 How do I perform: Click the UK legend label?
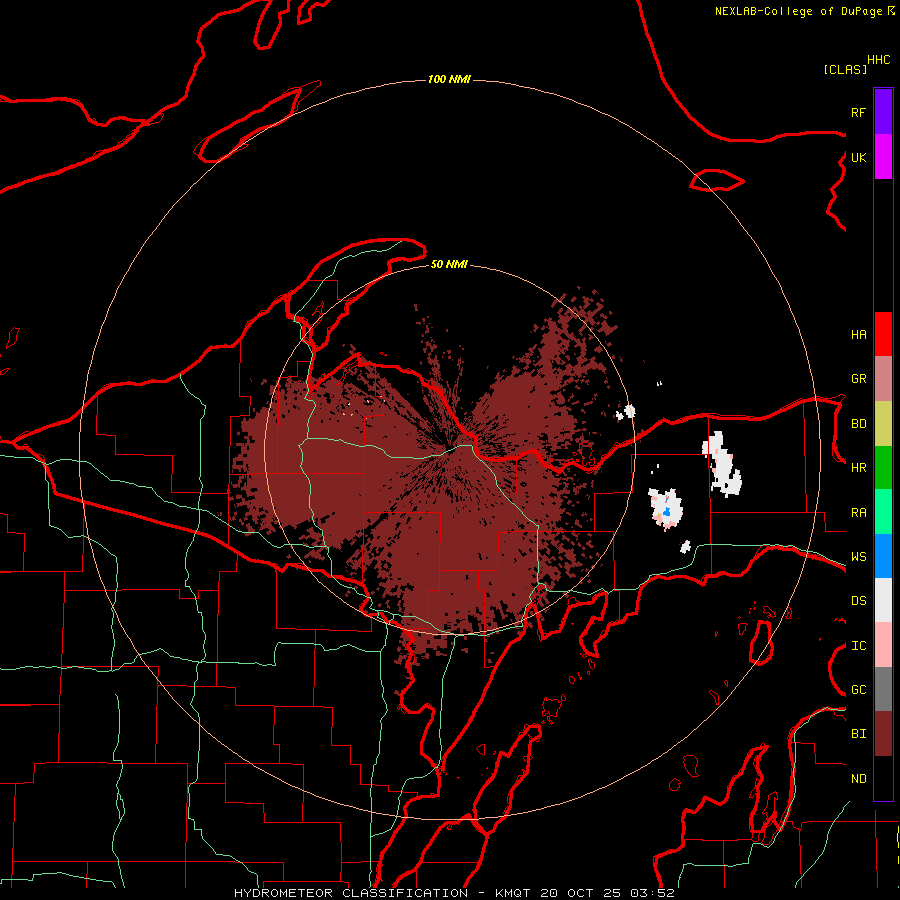[858, 157]
